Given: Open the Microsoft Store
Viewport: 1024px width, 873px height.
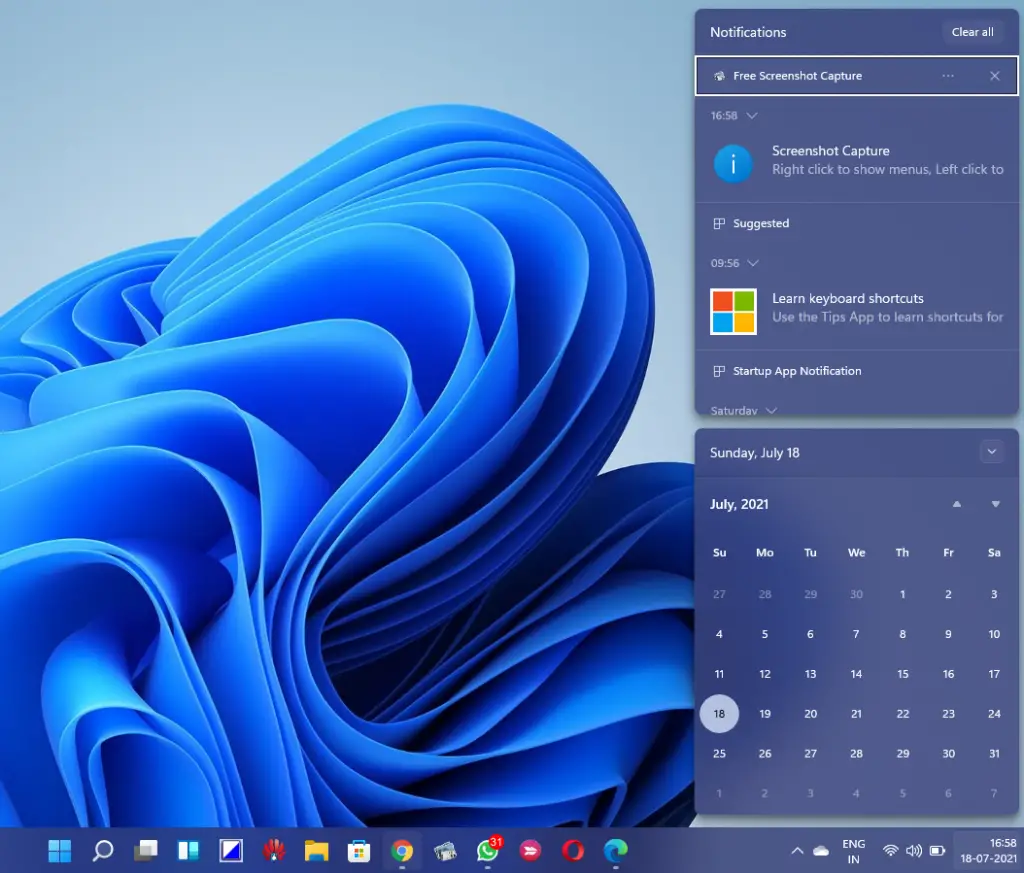Looking at the screenshot, I should (x=359, y=851).
